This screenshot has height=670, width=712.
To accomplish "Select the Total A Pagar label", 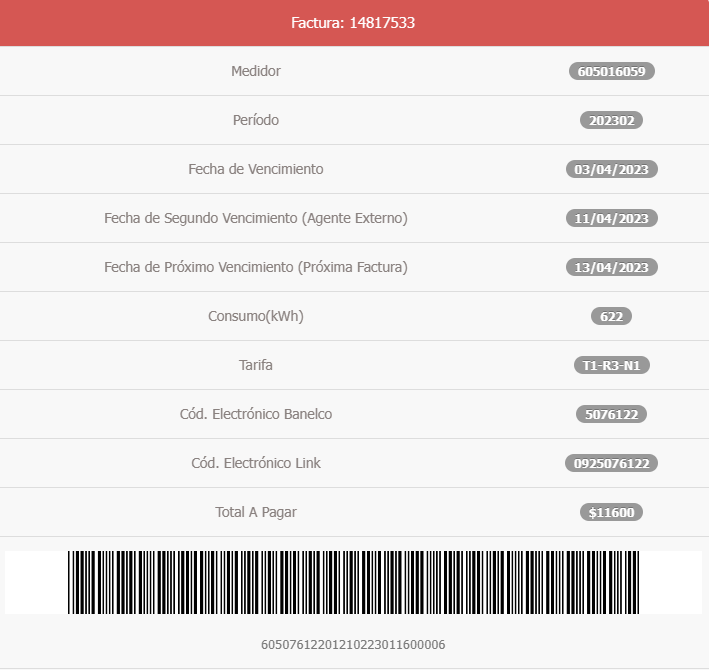I will point(256,512).
